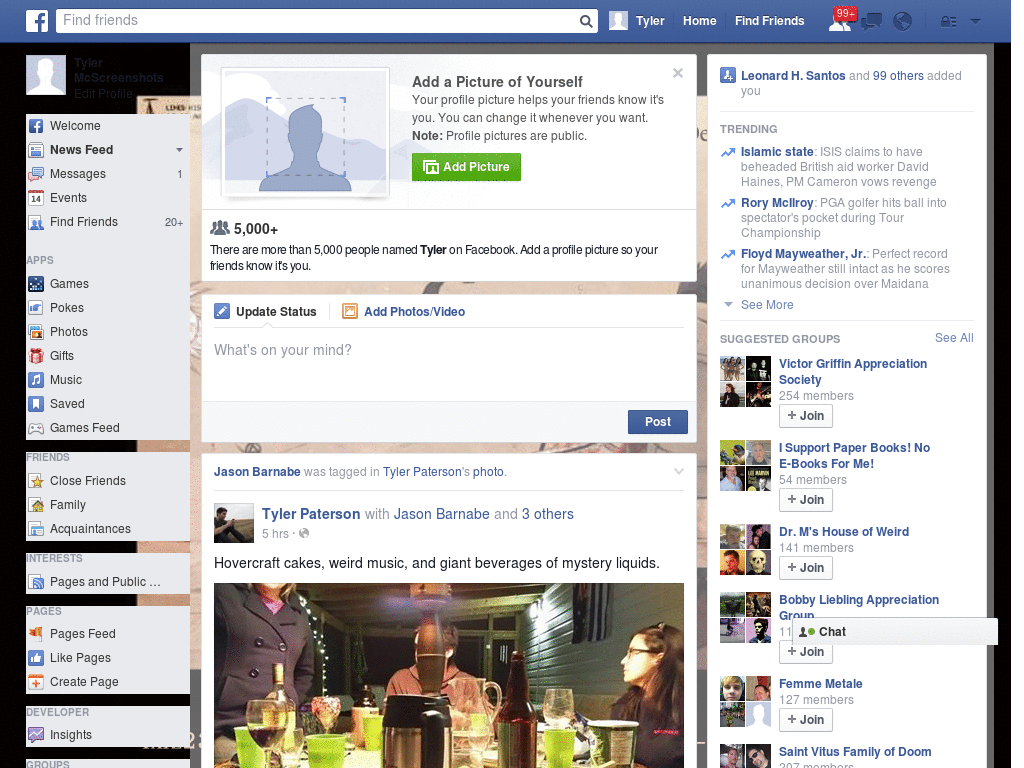
Task: Open the Chat bar
Action: [895, 632]
